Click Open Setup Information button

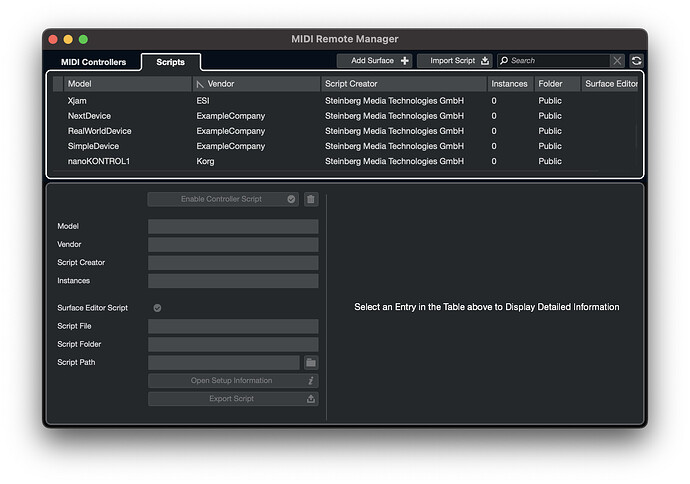(x=233, y=381)
